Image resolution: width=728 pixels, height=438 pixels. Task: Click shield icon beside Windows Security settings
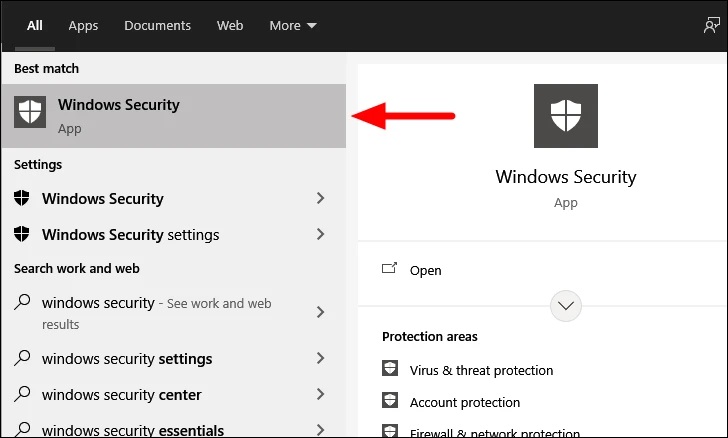[21, 234]
